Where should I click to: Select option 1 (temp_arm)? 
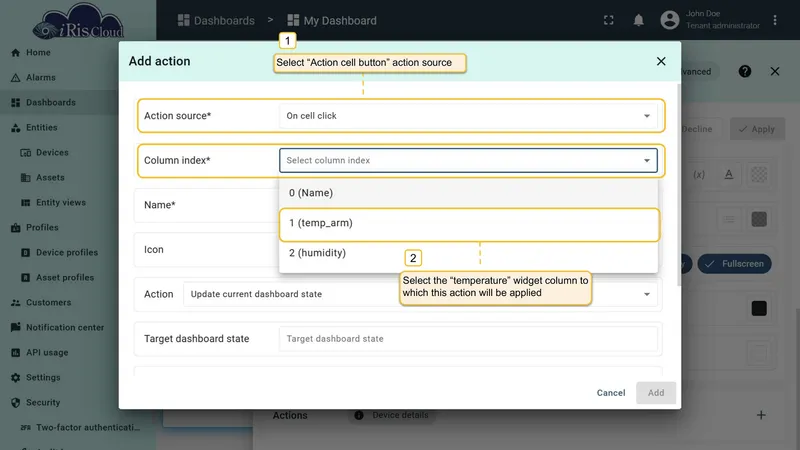[x=468, y=223]
